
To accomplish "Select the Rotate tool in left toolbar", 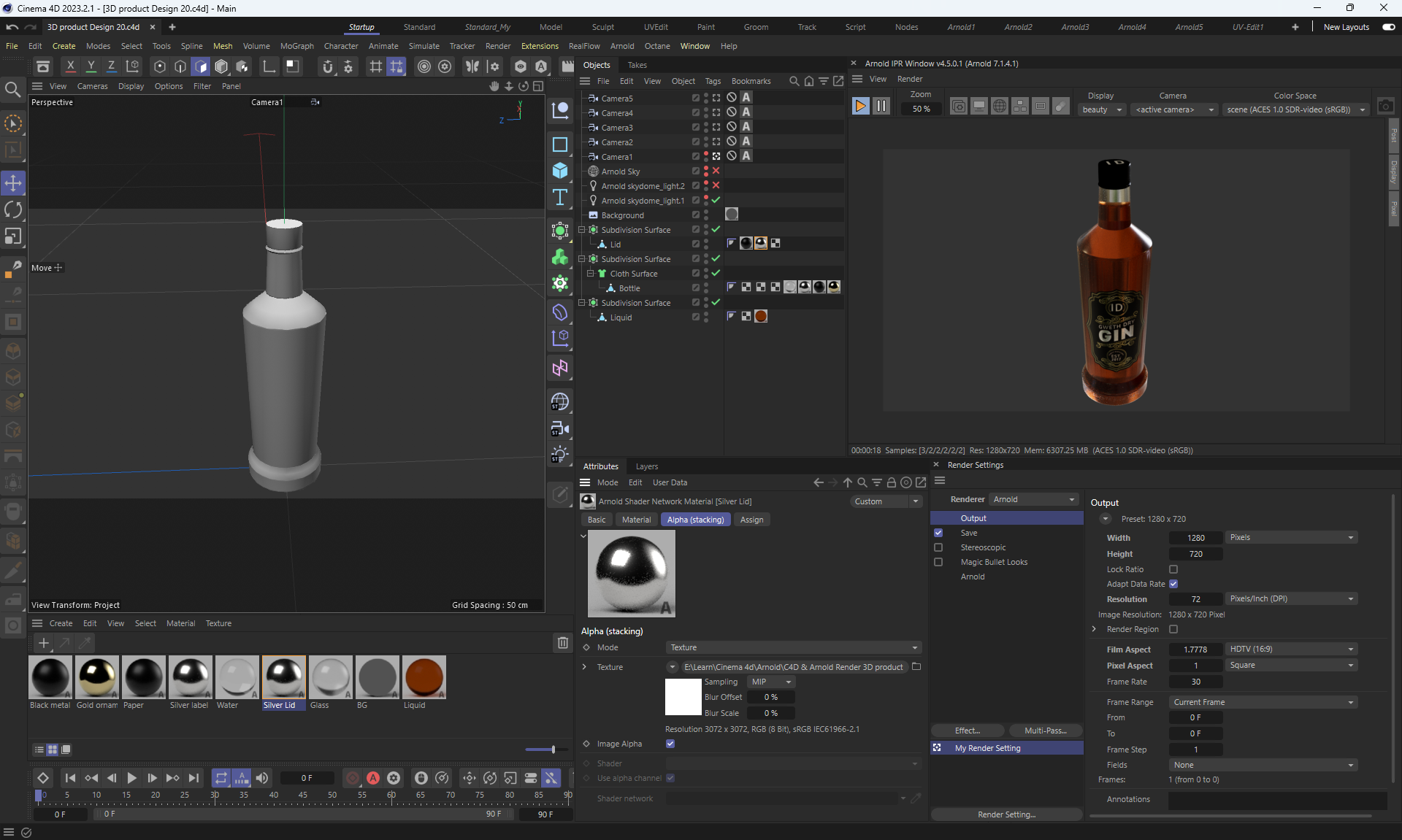I will pyautogui.click(x=13, y=209).
